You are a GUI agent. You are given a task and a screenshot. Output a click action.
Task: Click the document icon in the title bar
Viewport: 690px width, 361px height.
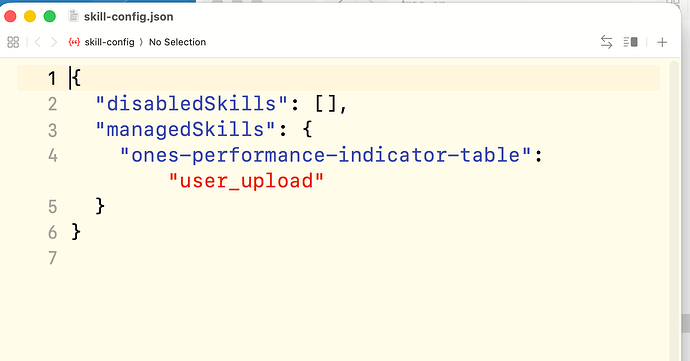point(73,16)
